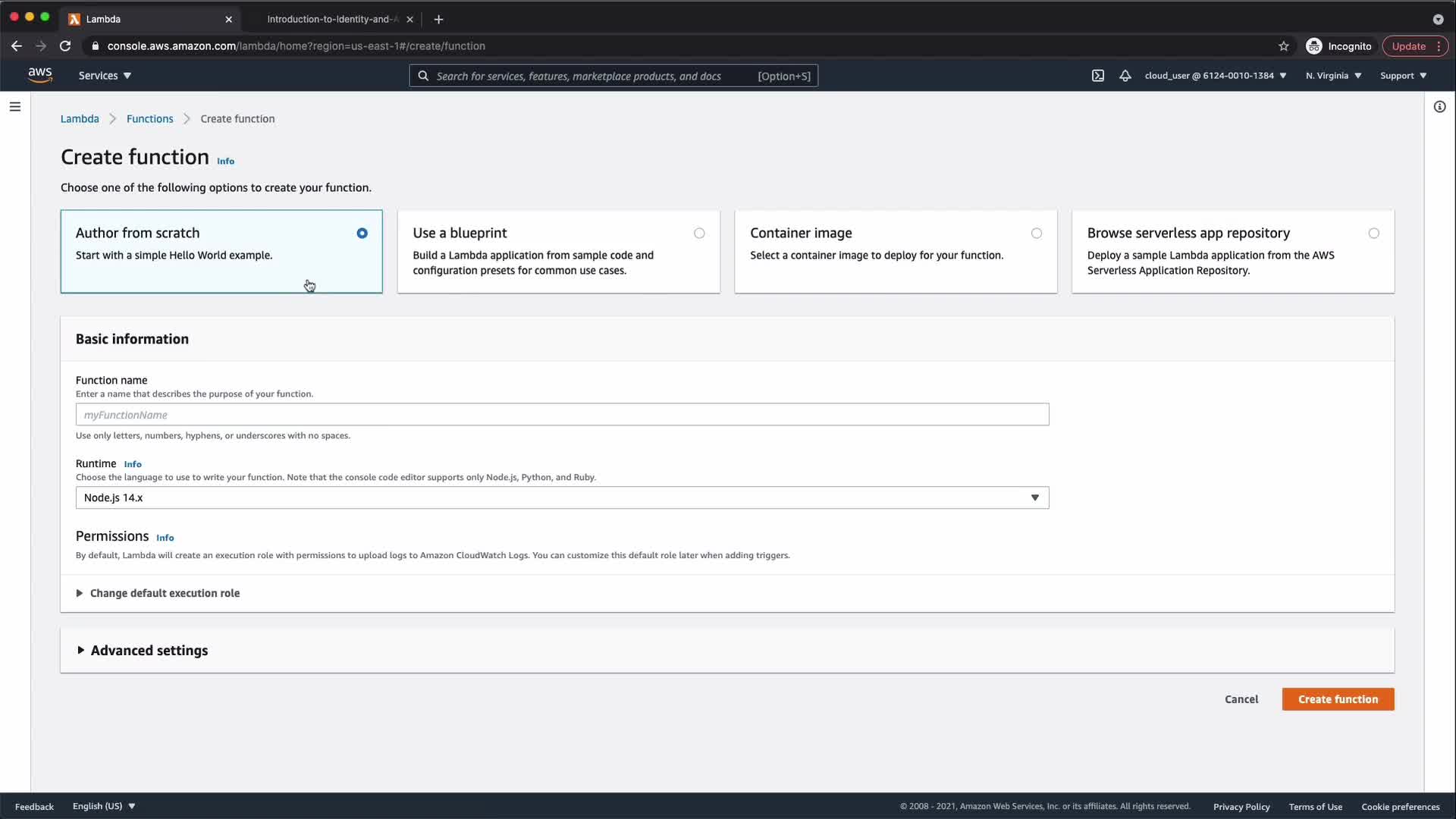1456x819 pixels.
Task: Open the AWS CloudShell icon
Action: point(1097,76)
